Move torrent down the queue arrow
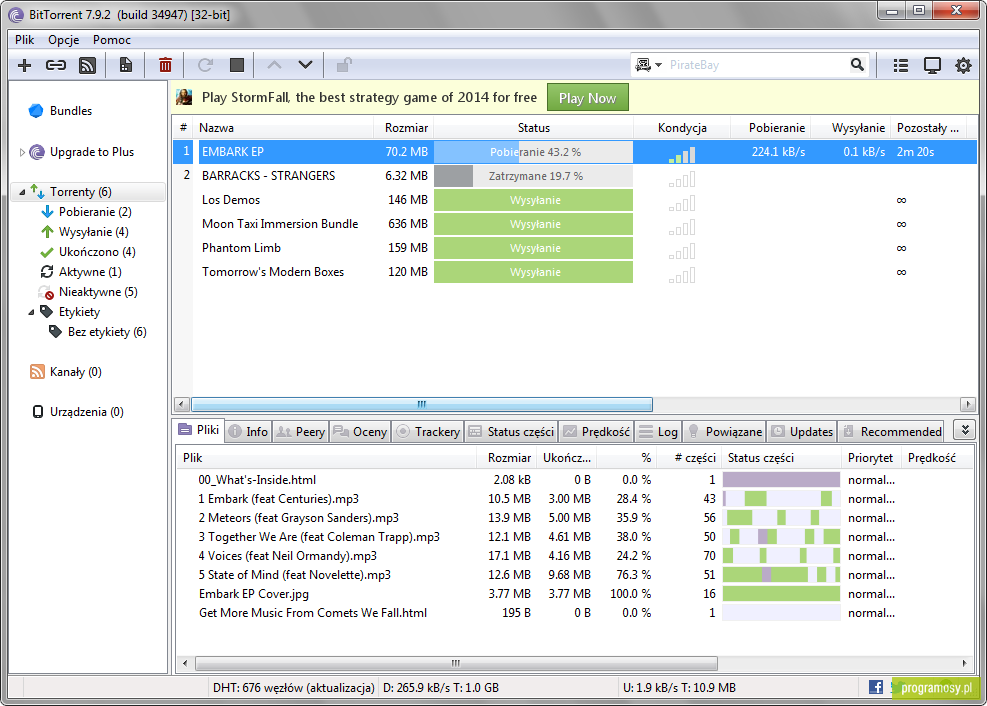 [305, 65]
